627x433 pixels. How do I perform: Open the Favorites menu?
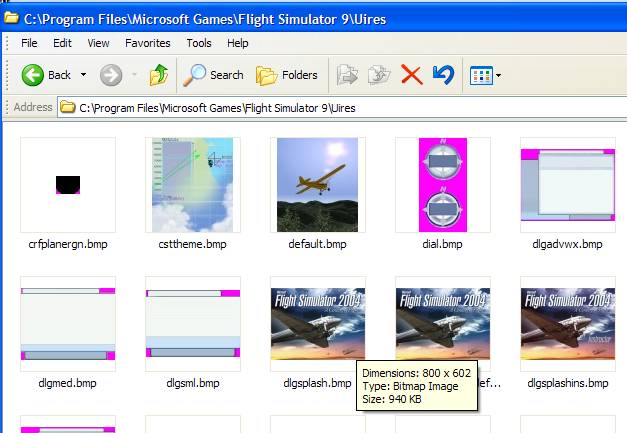point(147,44)
